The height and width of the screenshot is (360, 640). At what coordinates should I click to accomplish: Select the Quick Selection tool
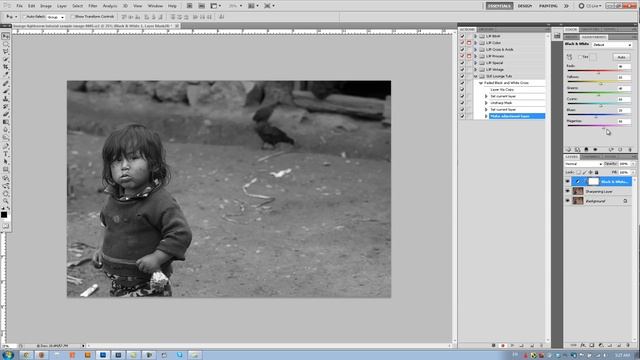[5, 60]
